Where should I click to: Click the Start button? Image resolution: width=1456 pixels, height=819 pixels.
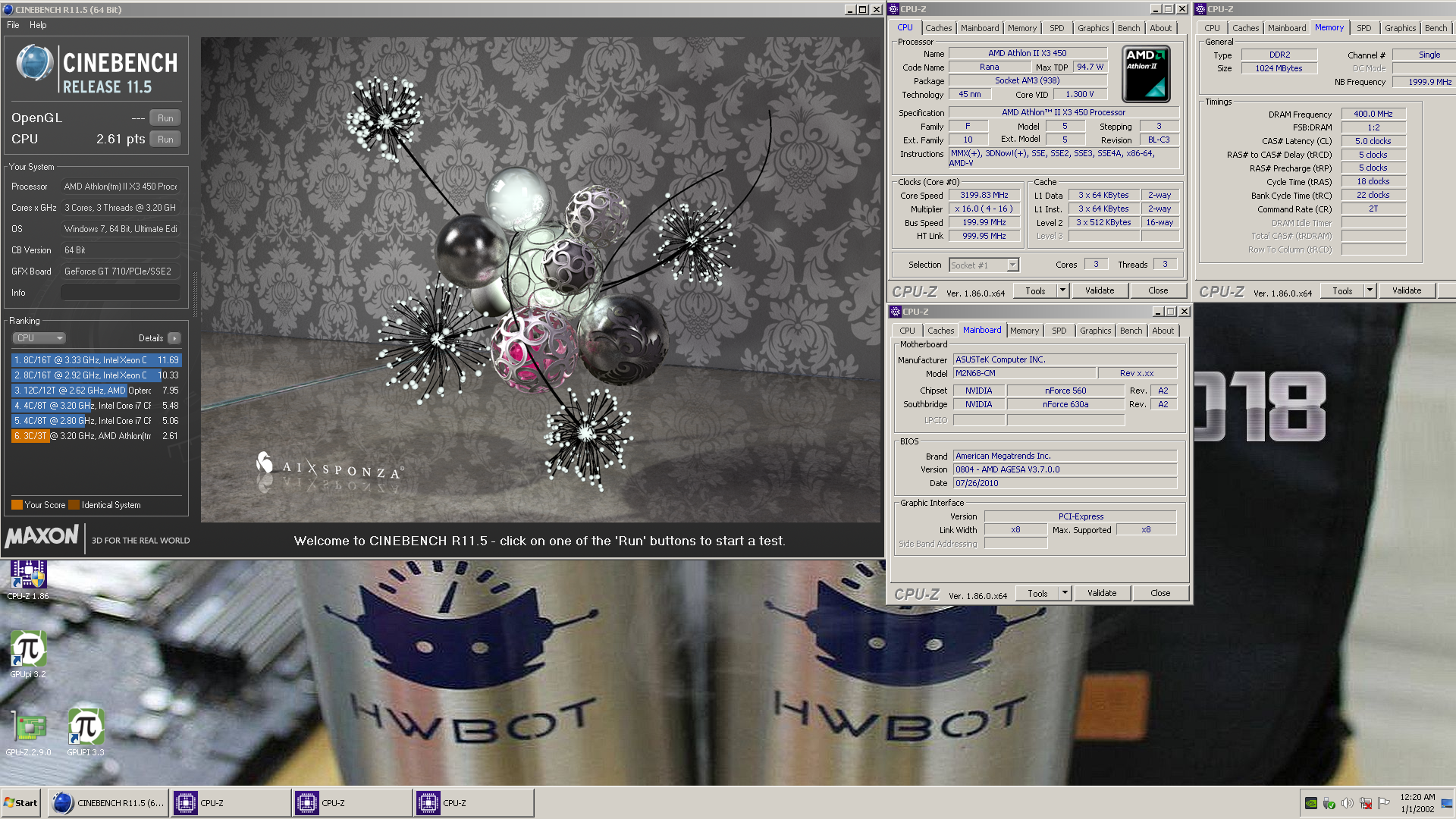tap(21, 803)
